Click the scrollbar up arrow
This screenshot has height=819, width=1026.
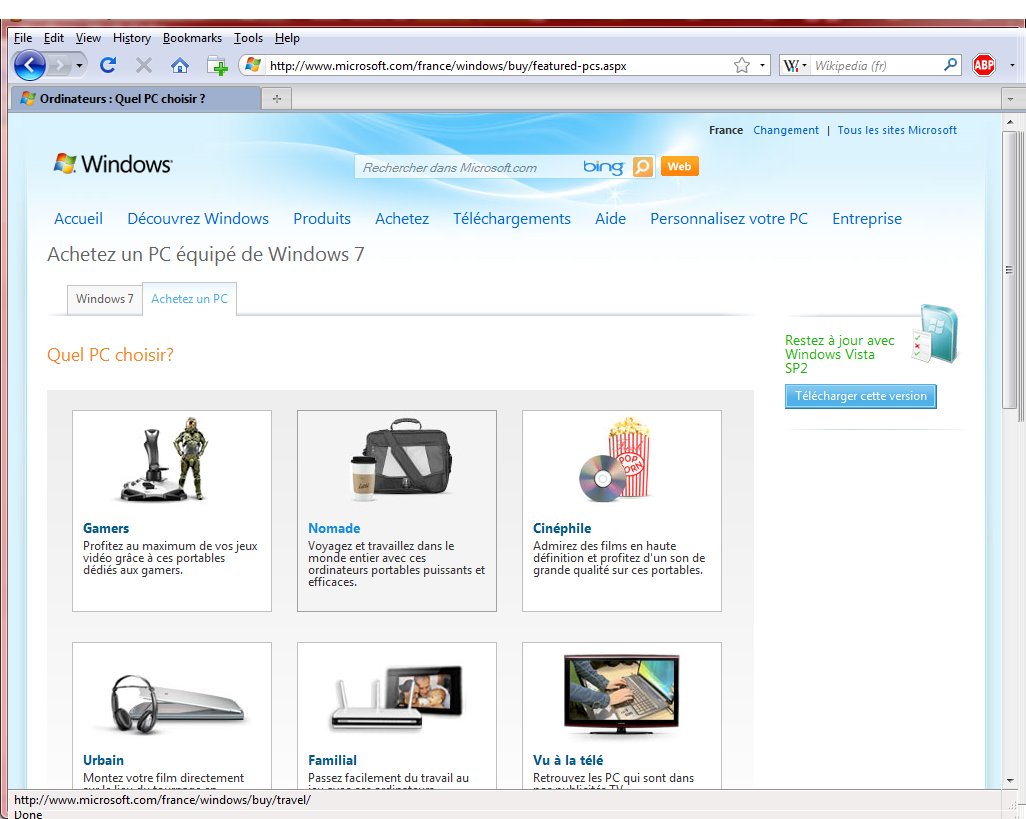point(1010,122)
